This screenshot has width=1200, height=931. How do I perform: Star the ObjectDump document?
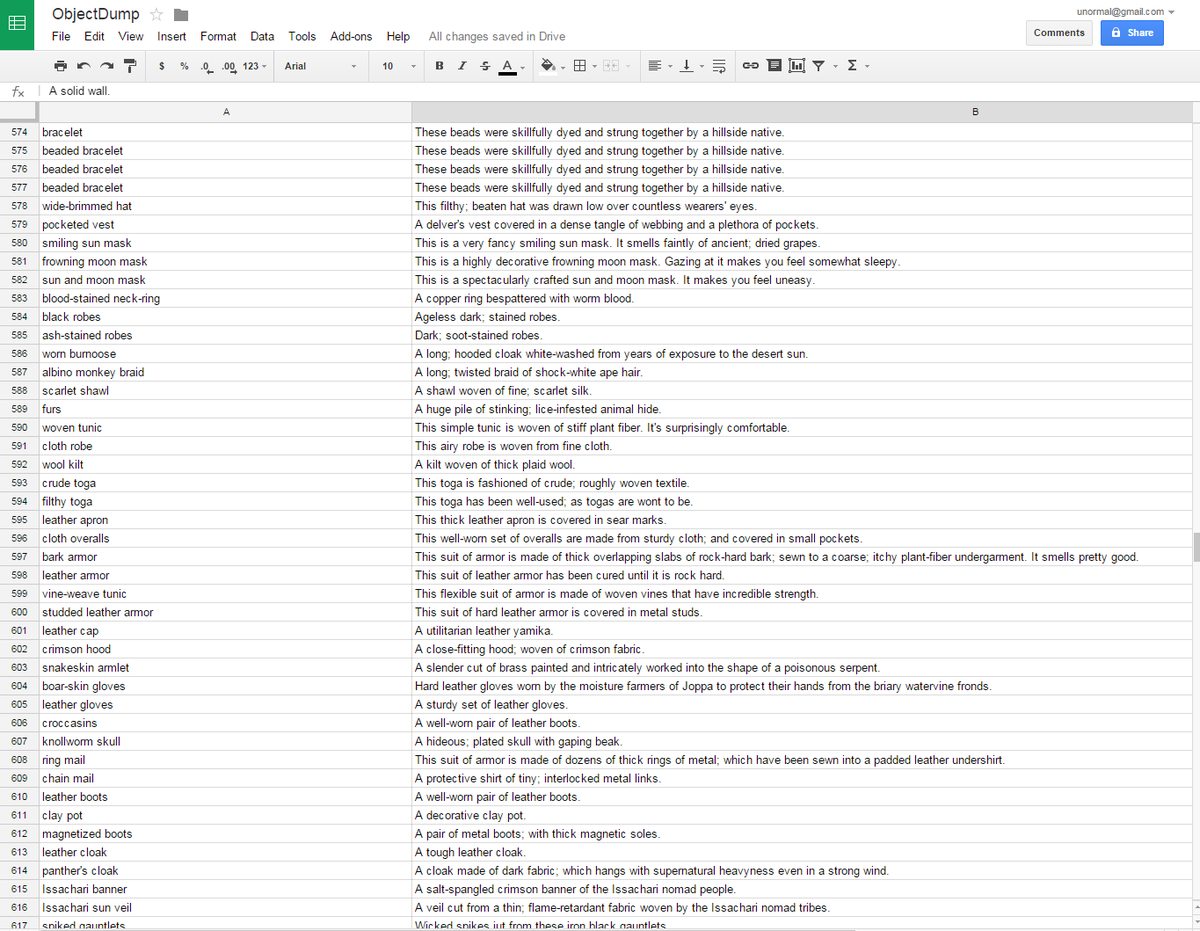pyautogui.click(x=156, y=14)
